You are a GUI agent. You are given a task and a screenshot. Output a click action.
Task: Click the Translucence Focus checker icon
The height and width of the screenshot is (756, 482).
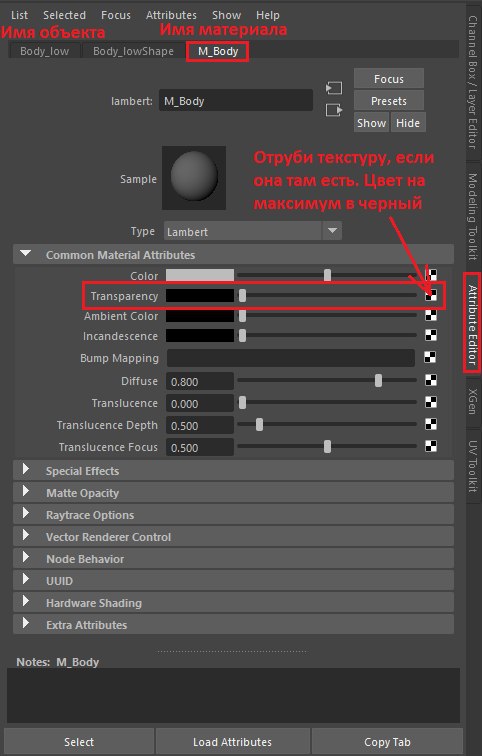coord(431,446)
